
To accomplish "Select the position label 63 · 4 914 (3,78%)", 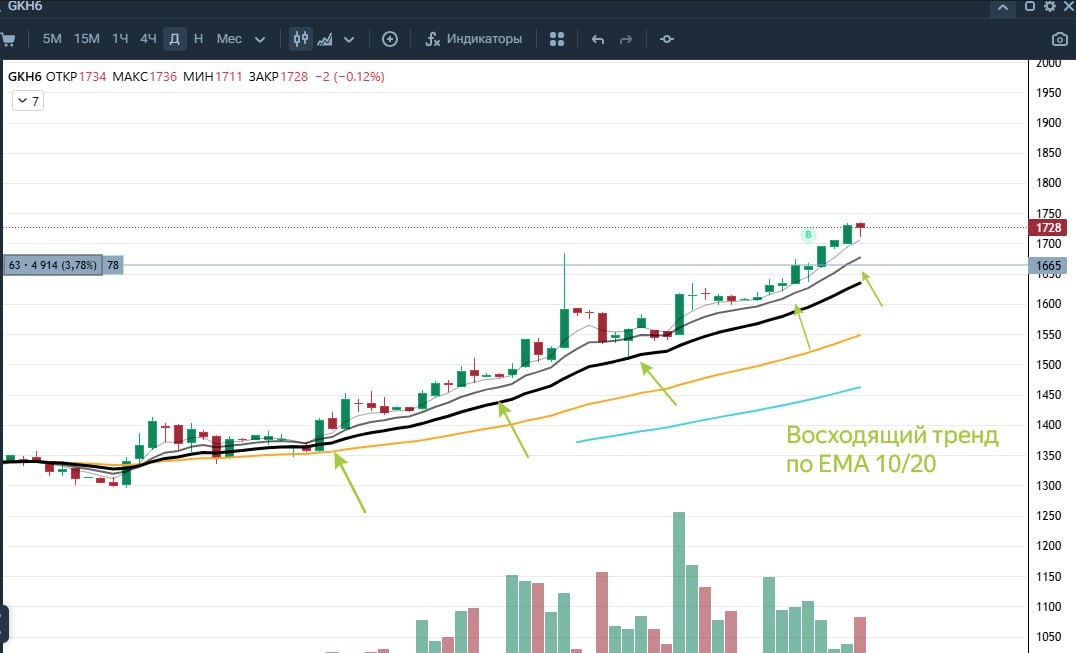I will point(53,265).
